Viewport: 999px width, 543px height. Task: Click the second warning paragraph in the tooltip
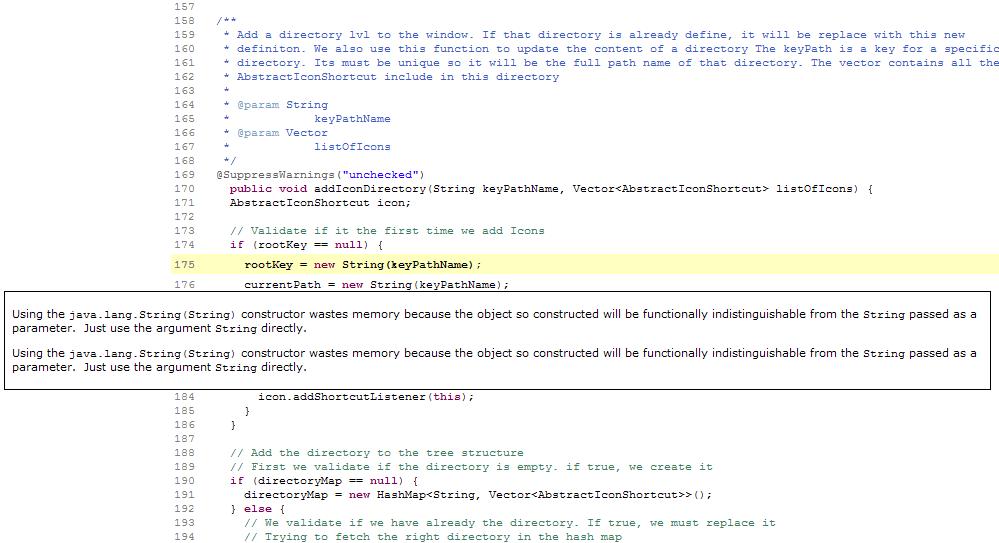pyautogui.click(x=494, y=360)
